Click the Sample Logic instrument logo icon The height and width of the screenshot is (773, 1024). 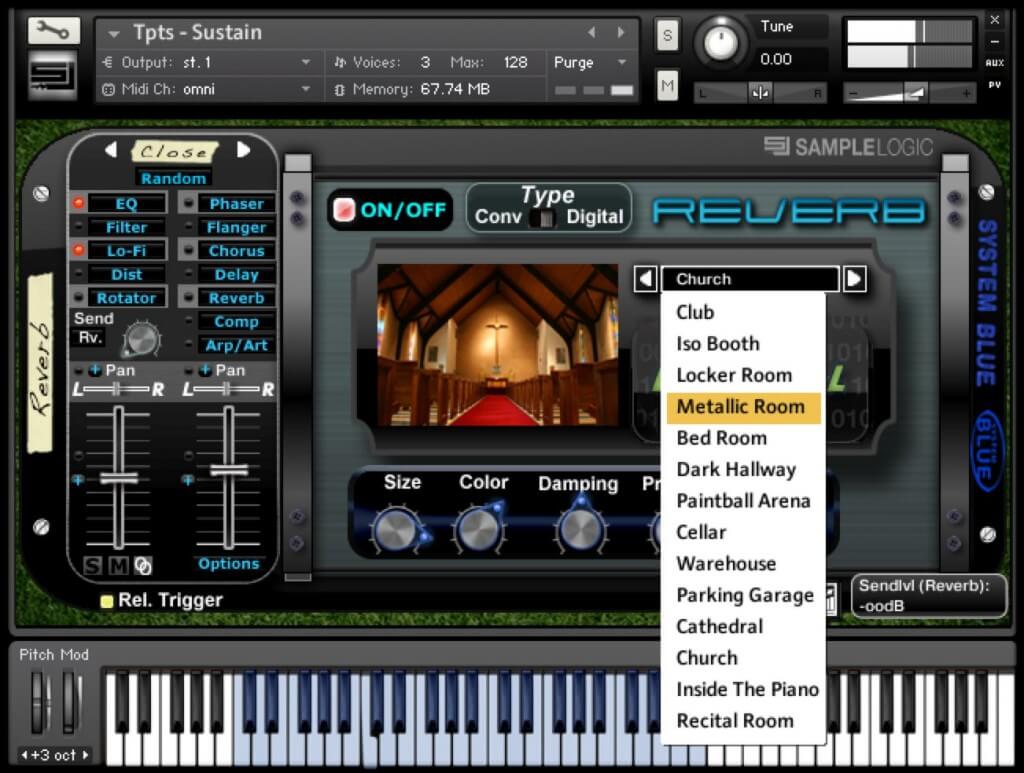pyautogui.click(x=54, y=76)
